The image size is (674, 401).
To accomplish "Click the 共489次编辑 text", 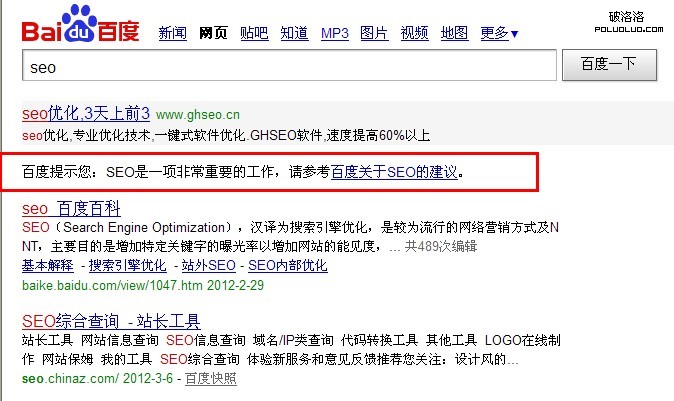I will 441,246.
